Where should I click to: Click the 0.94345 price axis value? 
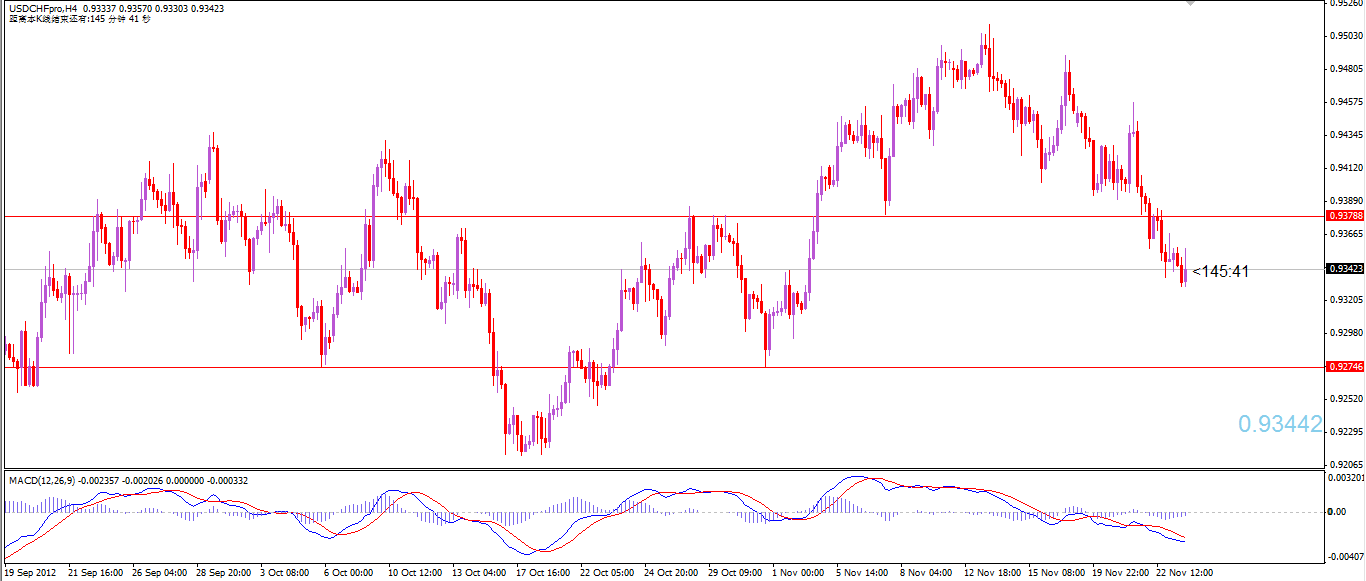pos(1346,135)
